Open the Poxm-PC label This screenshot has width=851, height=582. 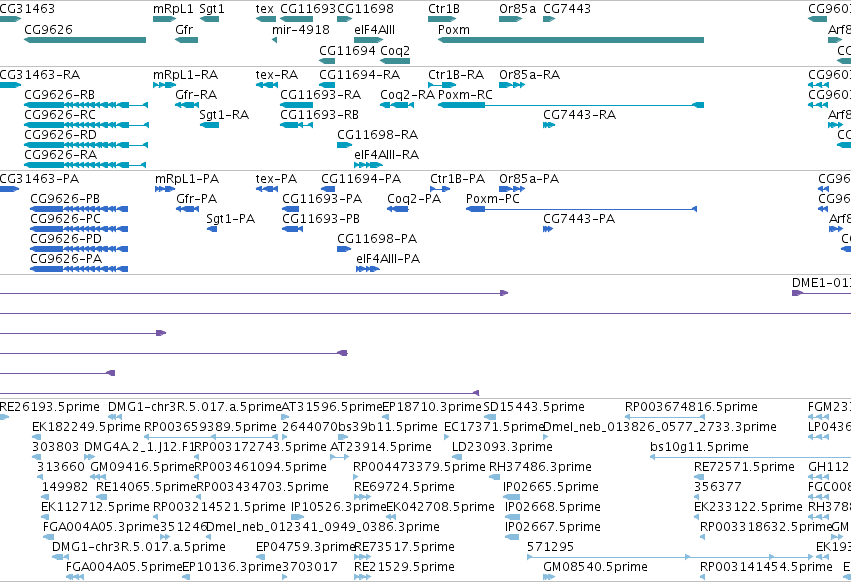click(x=493, y=199)
